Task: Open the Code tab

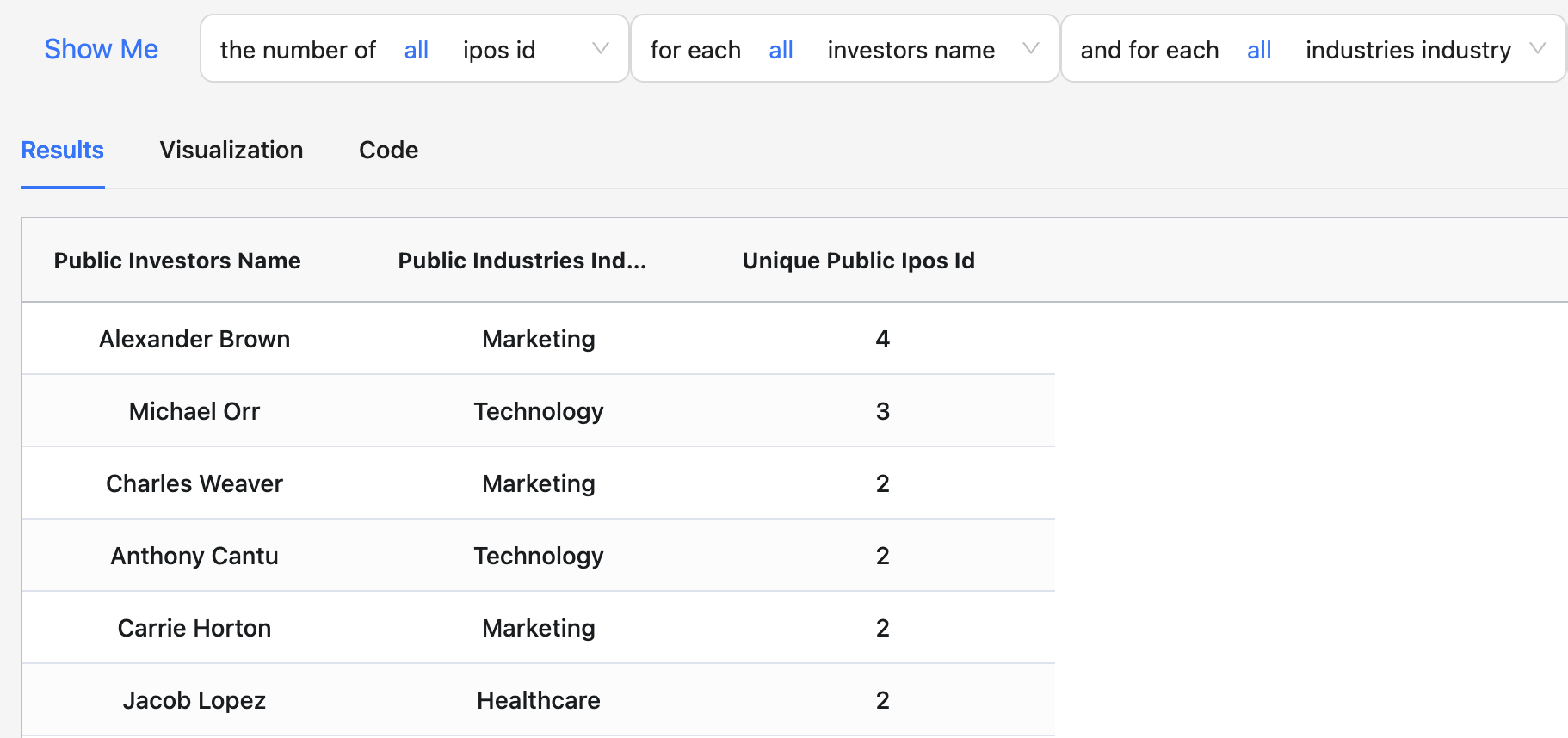Action: (388, 151)
